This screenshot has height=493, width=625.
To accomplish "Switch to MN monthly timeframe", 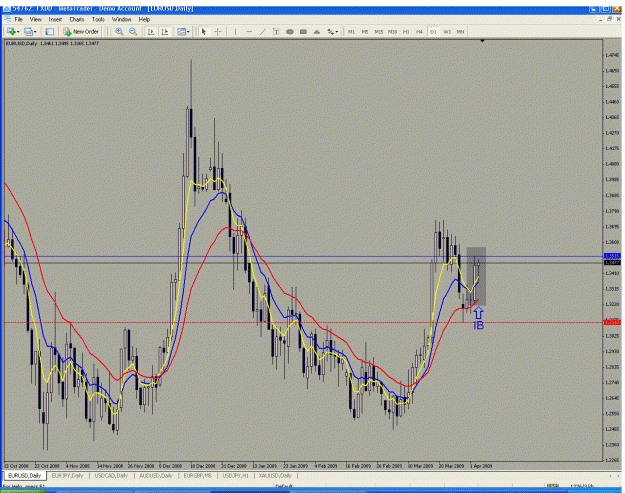I will [x=460, y=32].
